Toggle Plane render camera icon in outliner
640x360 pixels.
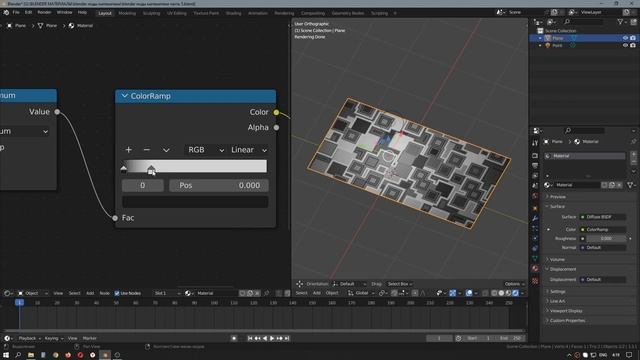coord(633,38)
